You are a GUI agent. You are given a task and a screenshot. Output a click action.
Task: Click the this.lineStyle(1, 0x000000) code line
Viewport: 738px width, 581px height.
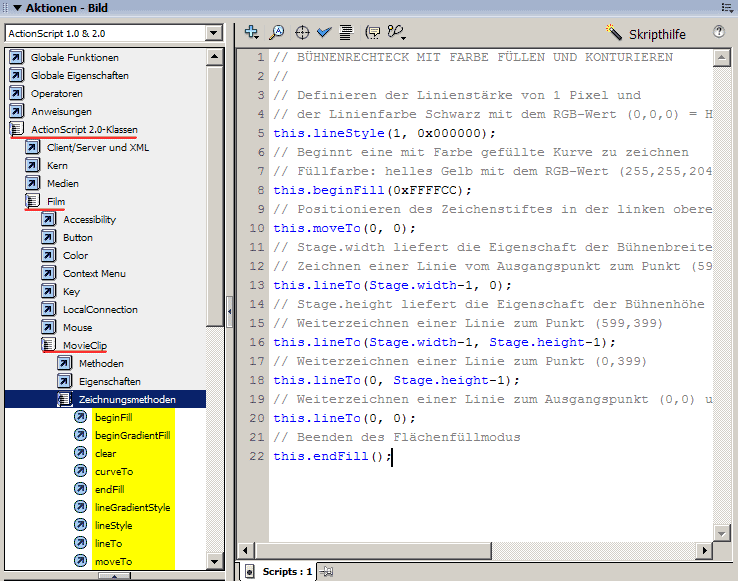[x=384, y=133]
